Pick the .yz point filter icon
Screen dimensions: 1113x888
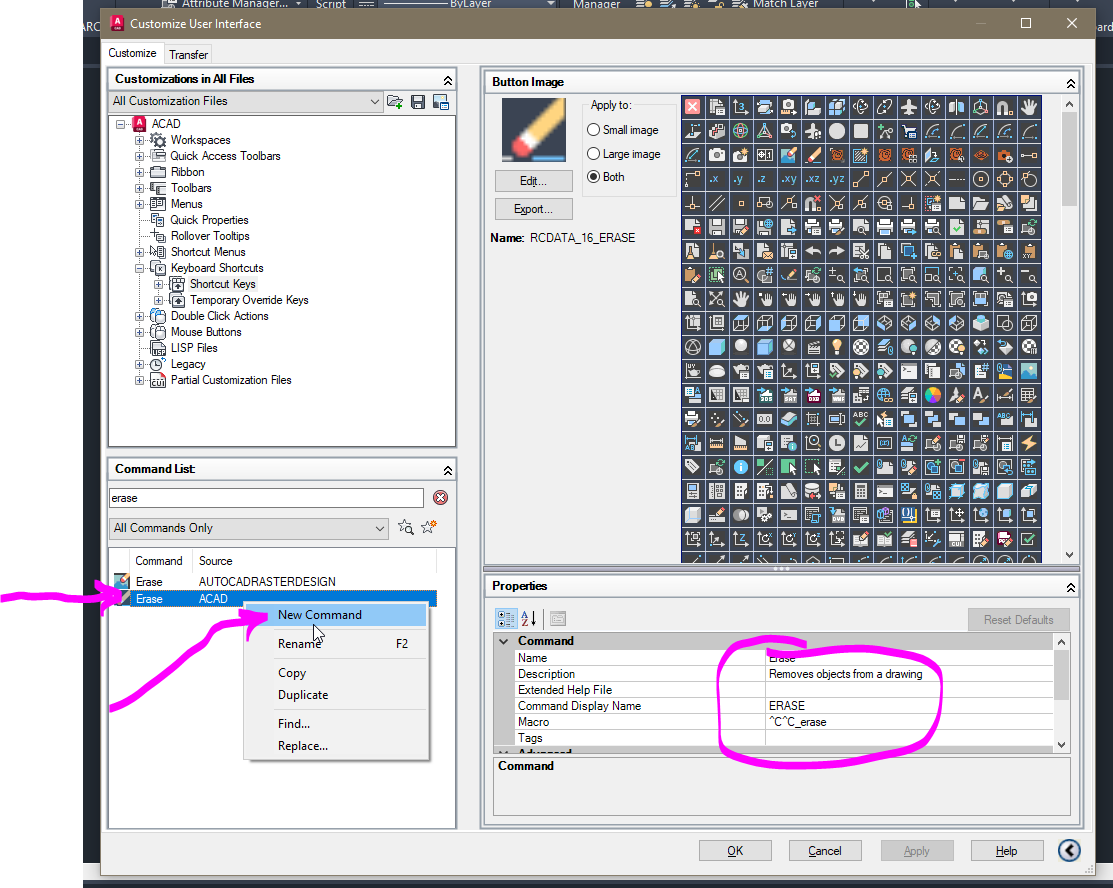coord(837,179)
